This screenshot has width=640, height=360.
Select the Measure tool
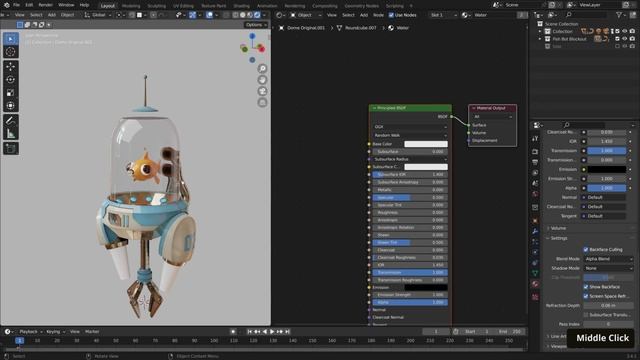(x=11, y=133)
